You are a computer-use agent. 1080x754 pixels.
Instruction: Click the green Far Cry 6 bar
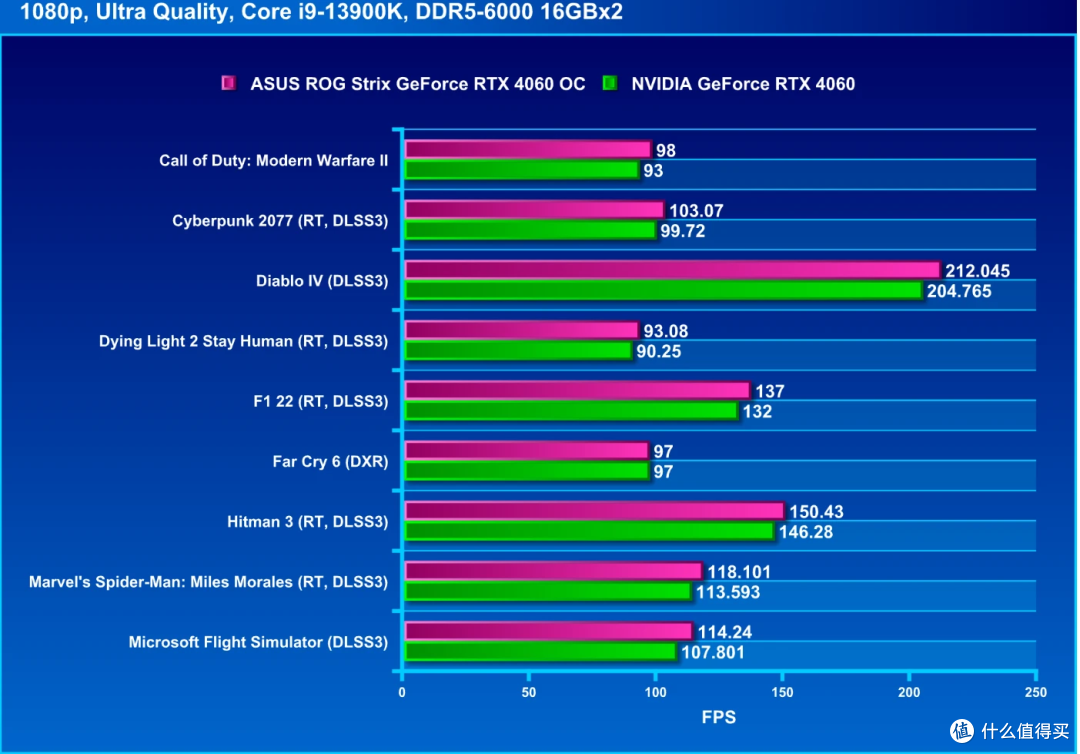point(527,471)
